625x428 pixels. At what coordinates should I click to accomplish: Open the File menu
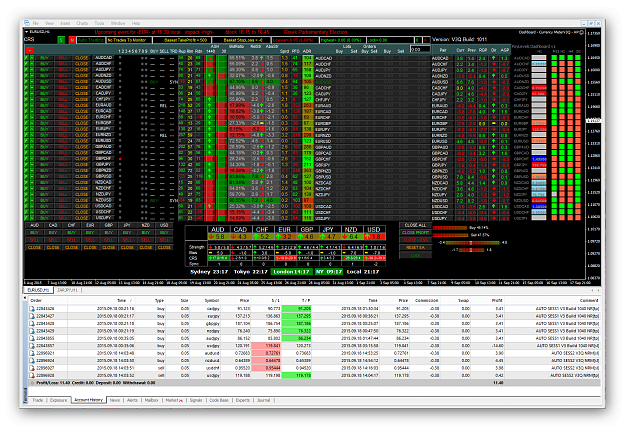click(x=36, y=23)
